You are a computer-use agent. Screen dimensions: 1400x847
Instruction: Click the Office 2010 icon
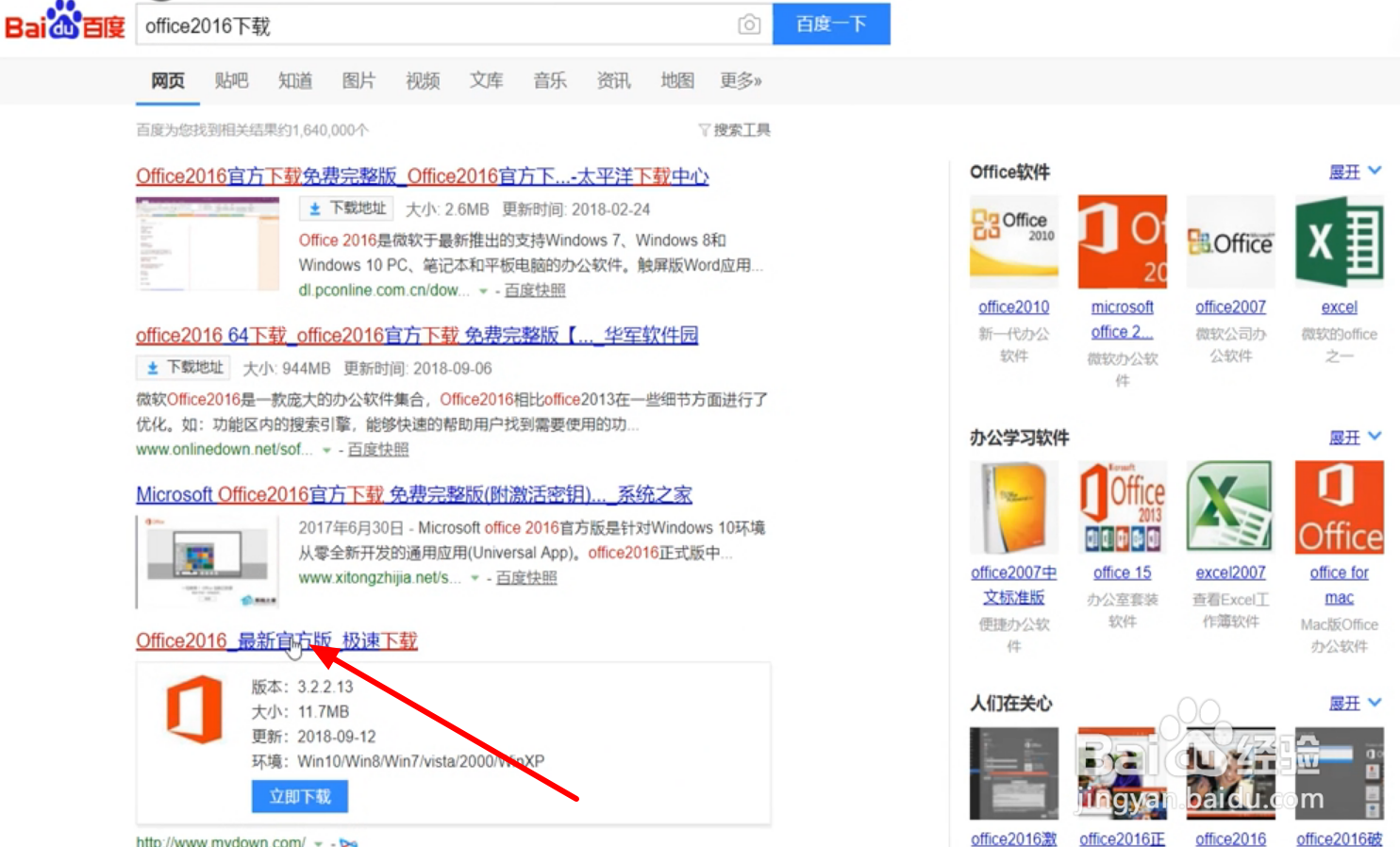[1014, 241]
